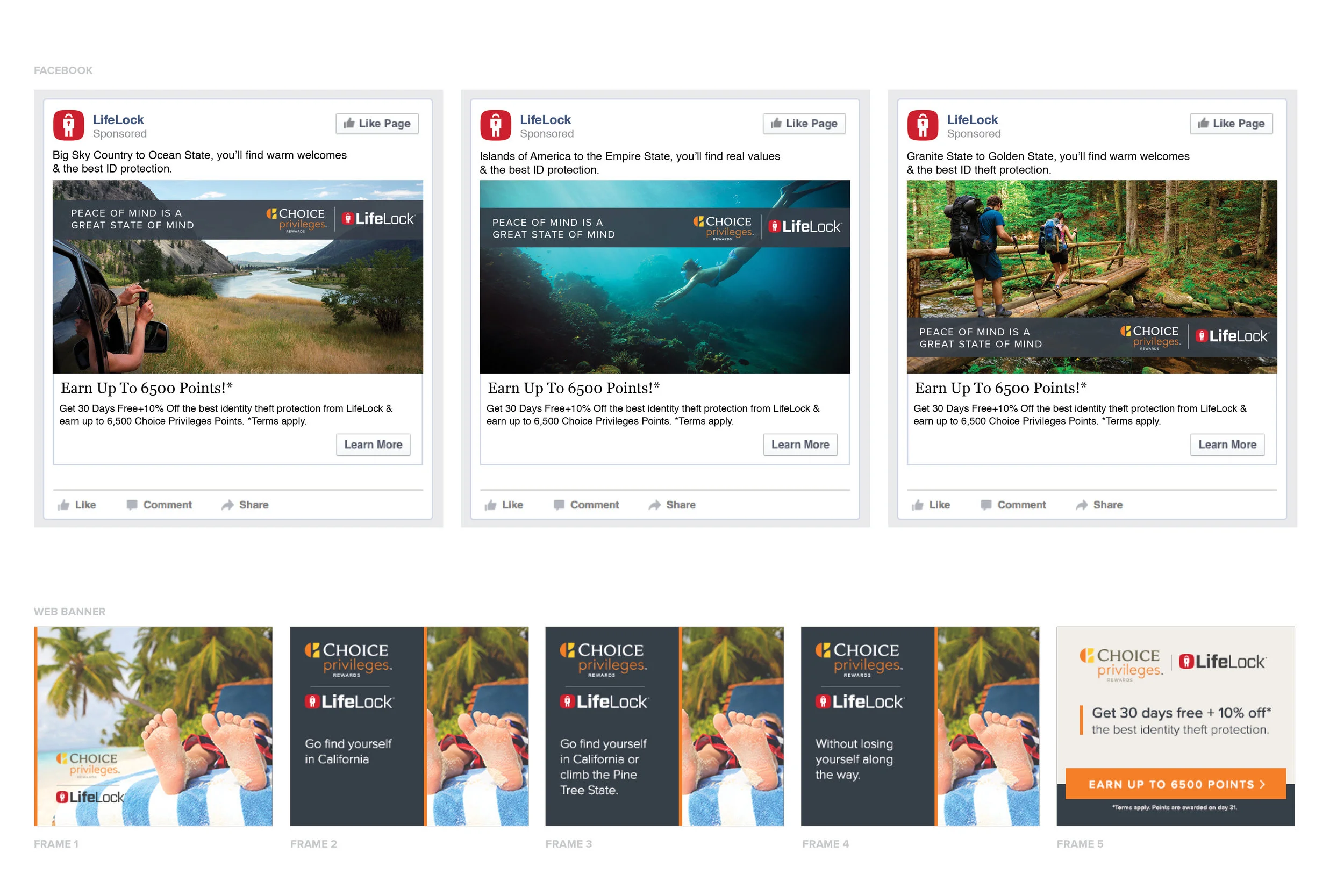This screenshot has width=1344, height=896.
Task: Open LifeLock page name in Big Sky ad
Action: pyautogui.click(x=118, y=119)
